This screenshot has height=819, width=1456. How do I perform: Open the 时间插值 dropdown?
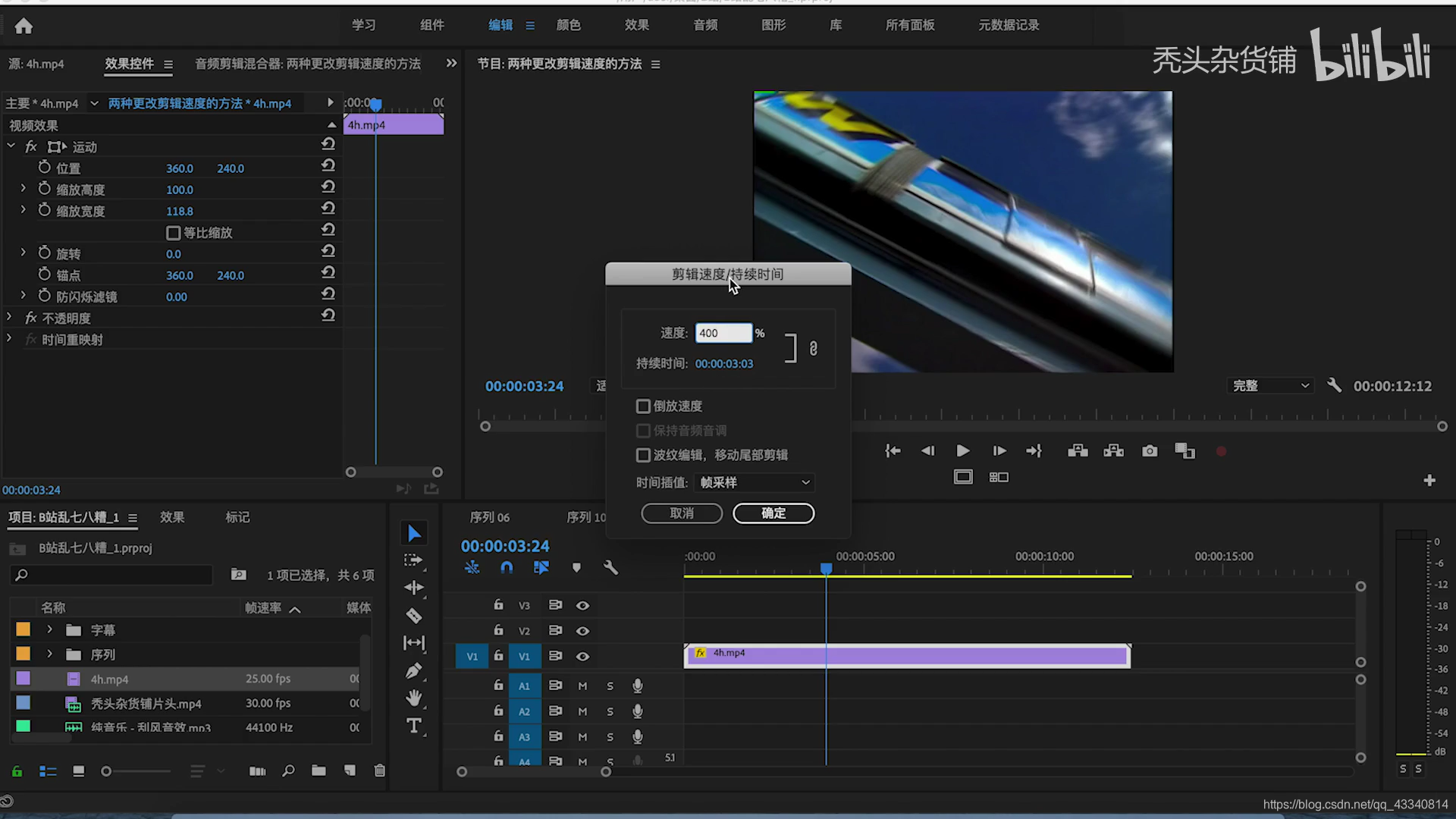coord(755,482)
